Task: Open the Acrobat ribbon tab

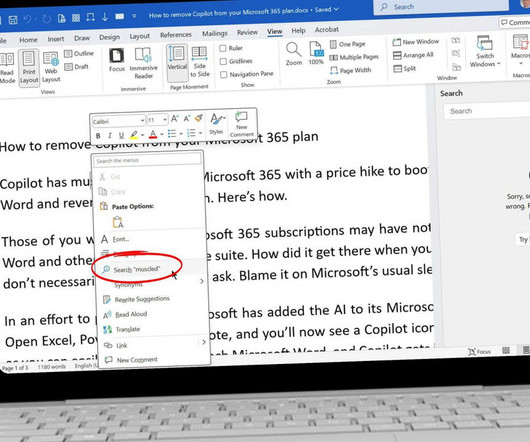Action: (x=327, y=30)
